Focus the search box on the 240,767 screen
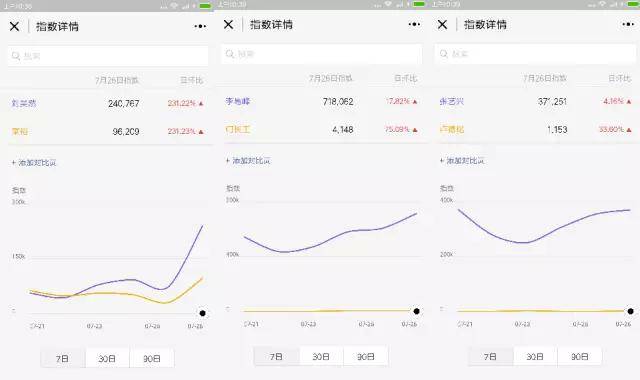Image resolution: width=640 pixels, height=380 pixels. click(x=108, y=56)
